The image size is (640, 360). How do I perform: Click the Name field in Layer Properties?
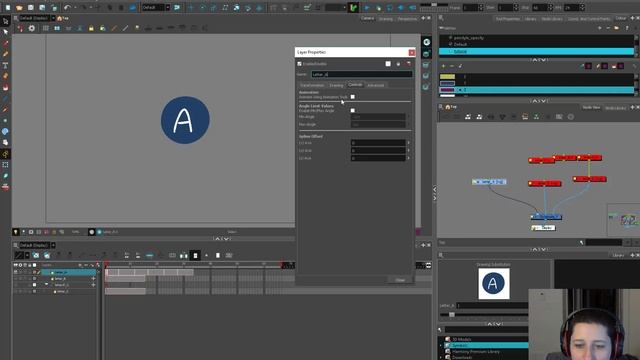point(362,74)
